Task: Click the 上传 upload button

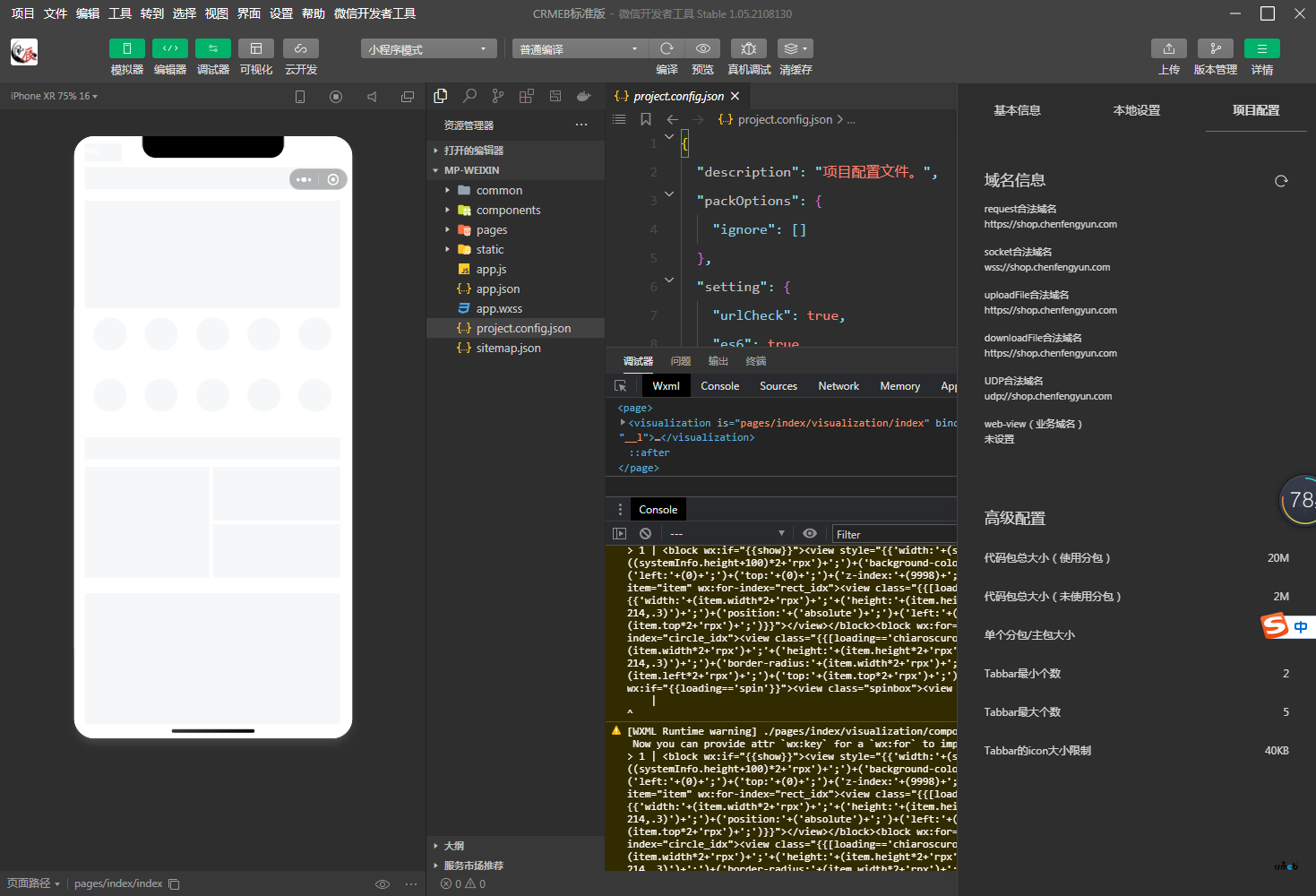Action: pyautogui.click(x=1169, y=48)
